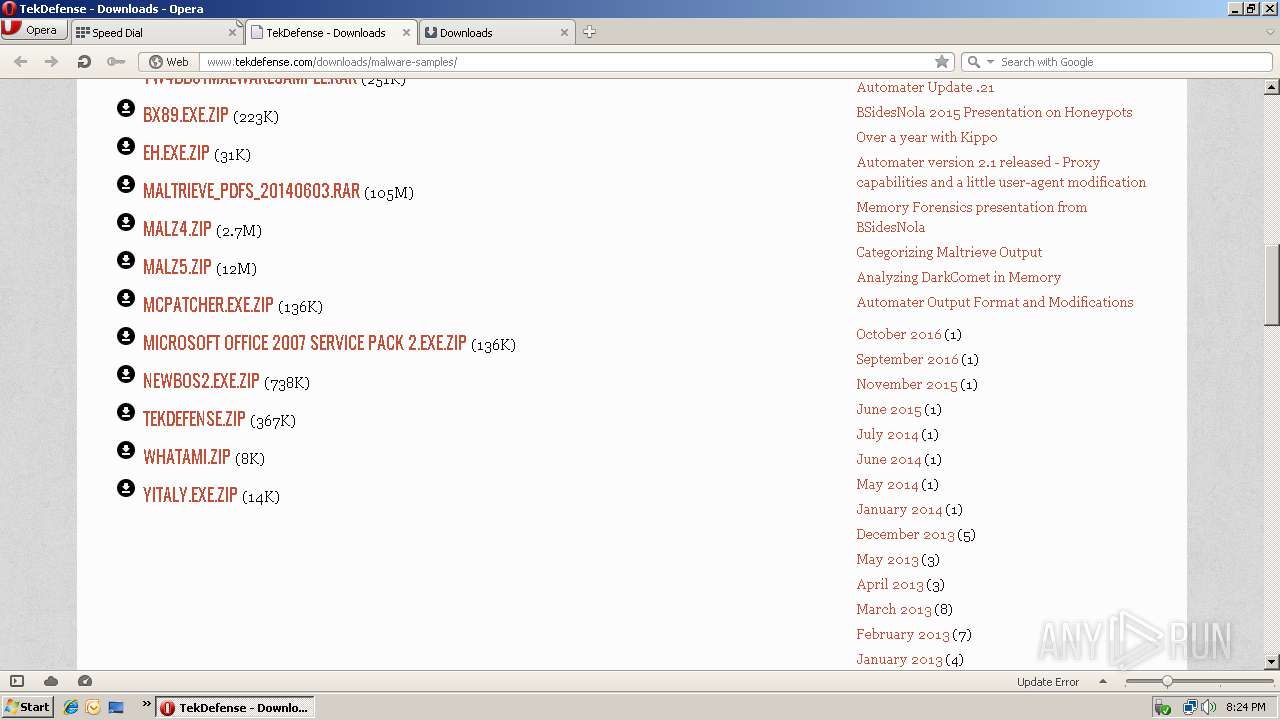Viewport: 1280px width, 720px height.
Task: Expand quick launch overflow chevron in taskbar
Action: pyautogui.click(x=146, y=704)
